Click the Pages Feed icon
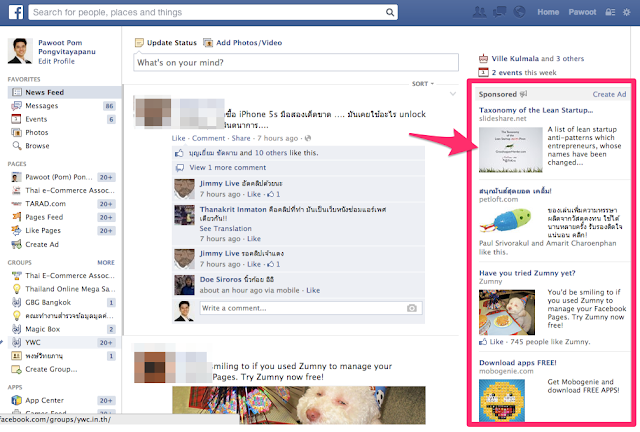The image size is (640, 432). [16, 217]
